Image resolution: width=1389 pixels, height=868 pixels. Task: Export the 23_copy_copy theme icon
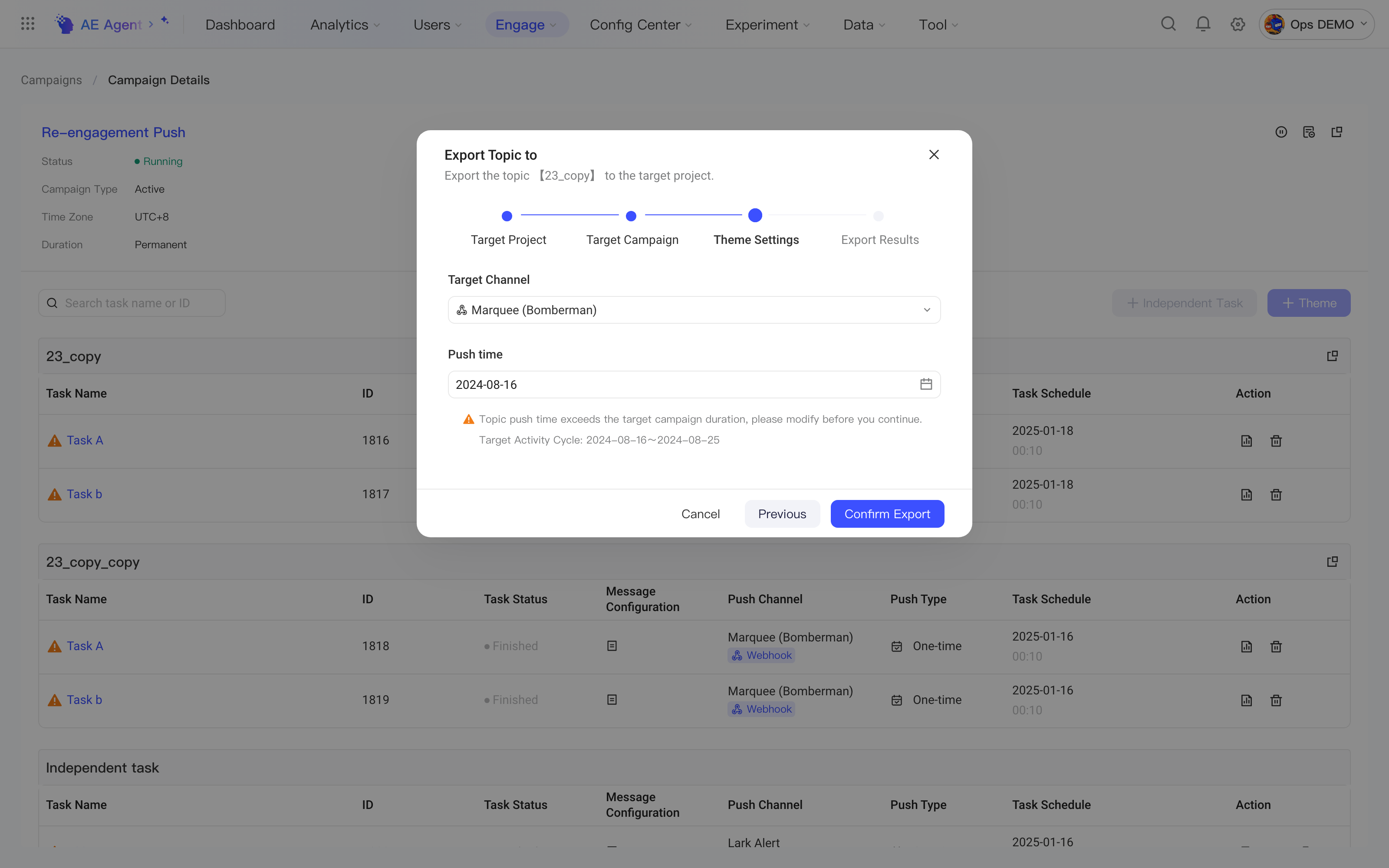(1332, 562)
